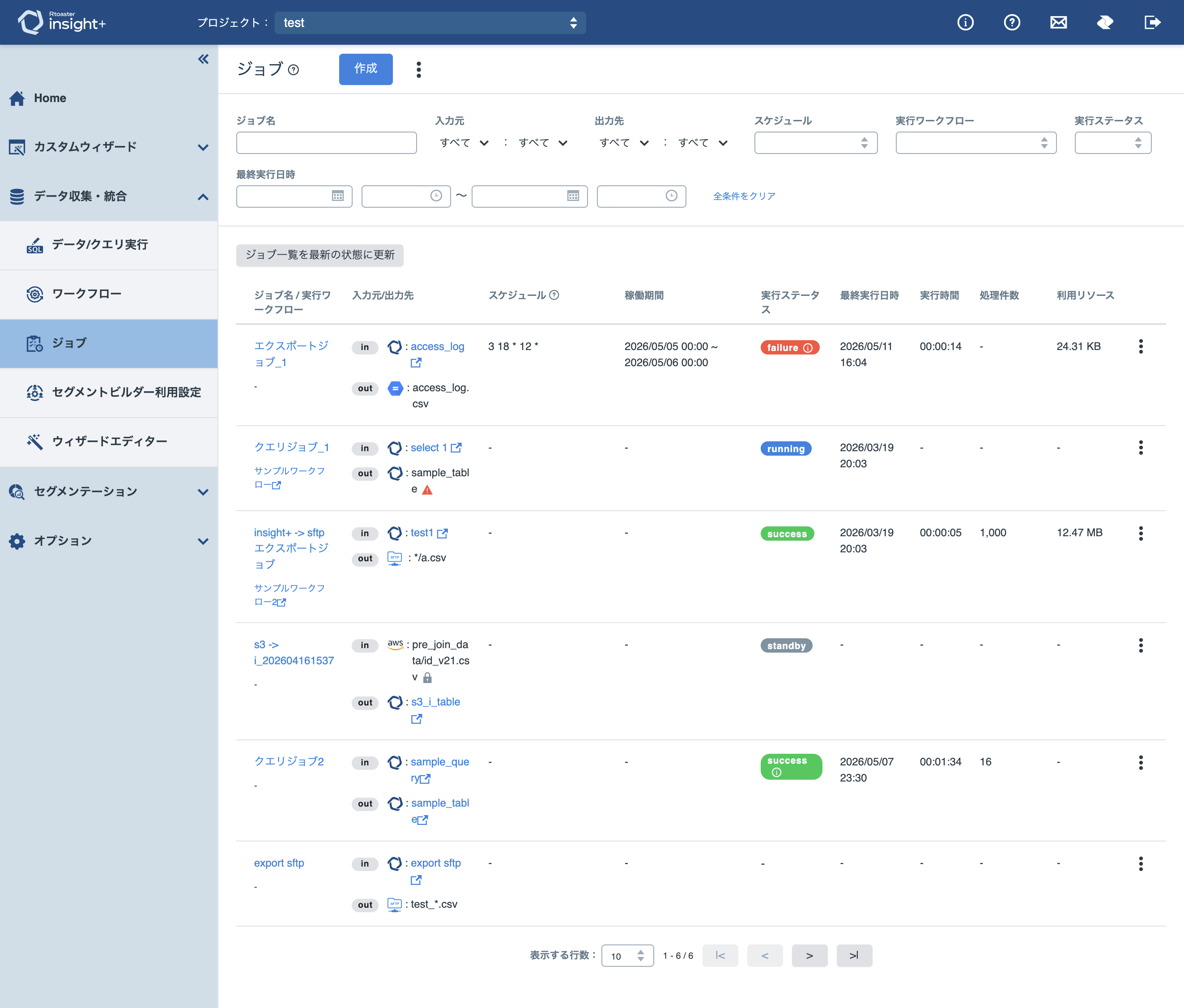Open ウィザードエディター in sidebar
Screen dimensions: 1184x1008
109,442
